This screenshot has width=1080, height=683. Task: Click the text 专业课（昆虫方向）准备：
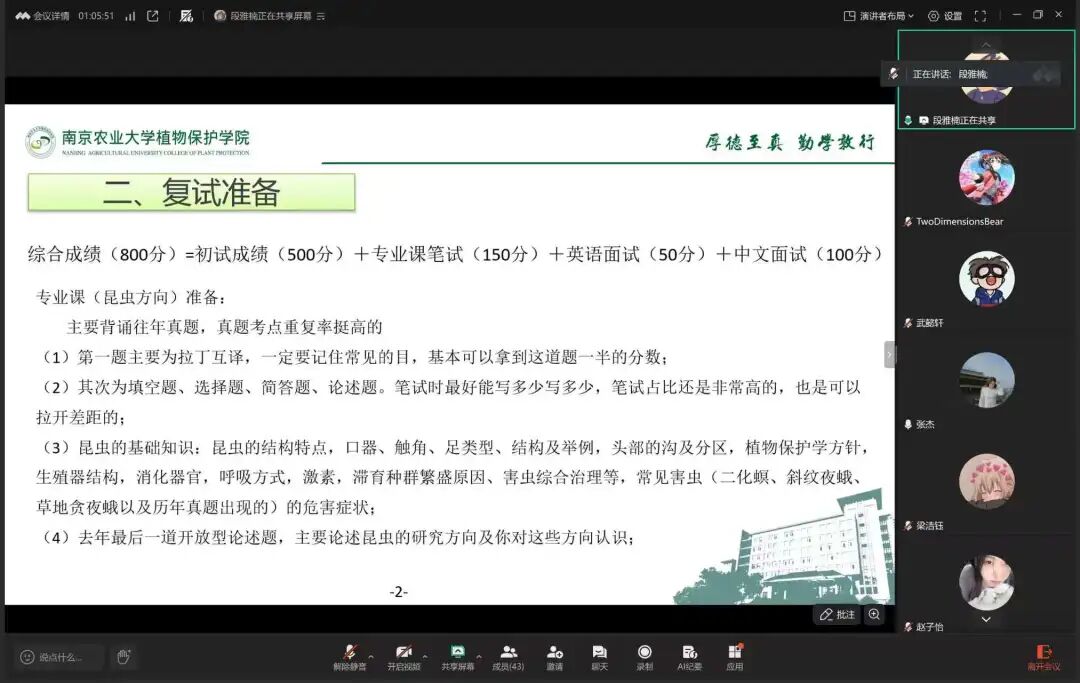(131, 297)
